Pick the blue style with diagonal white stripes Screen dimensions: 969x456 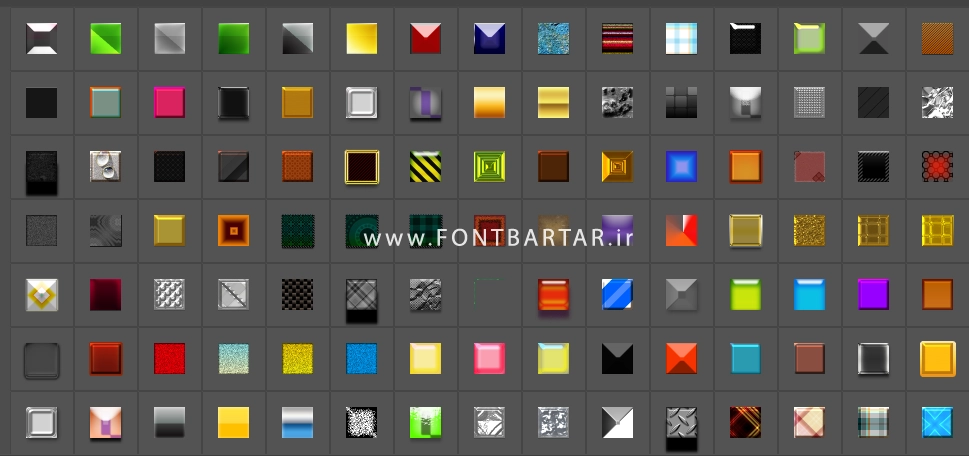(x=617, y=294)
